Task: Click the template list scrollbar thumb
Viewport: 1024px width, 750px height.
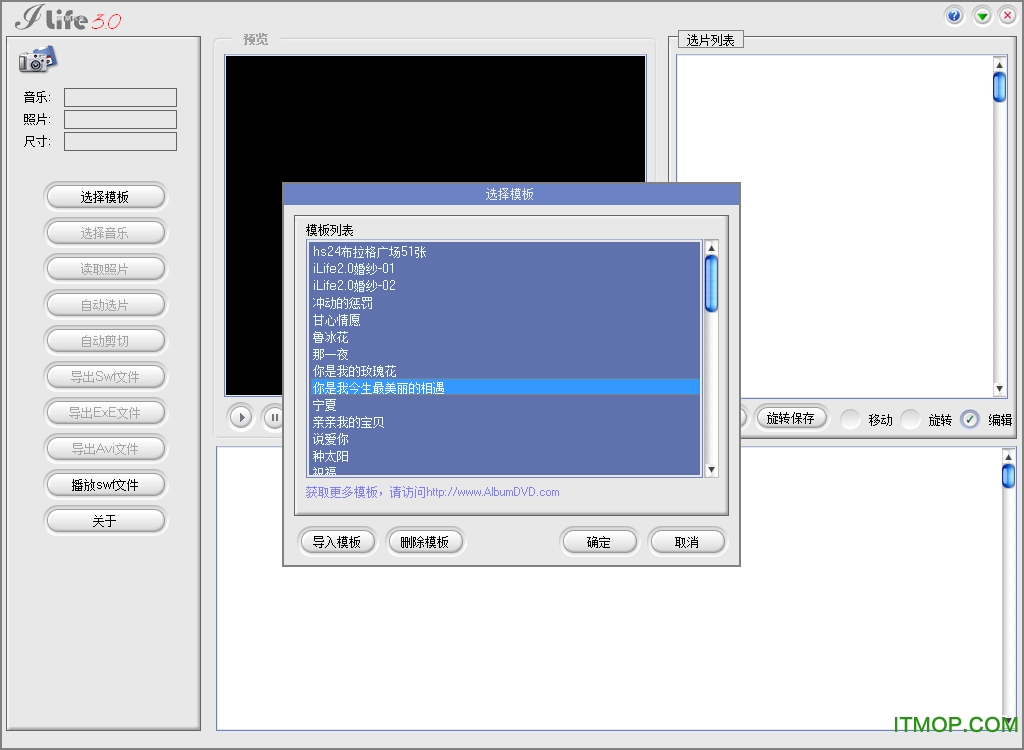Action: (x=711, y=284)
